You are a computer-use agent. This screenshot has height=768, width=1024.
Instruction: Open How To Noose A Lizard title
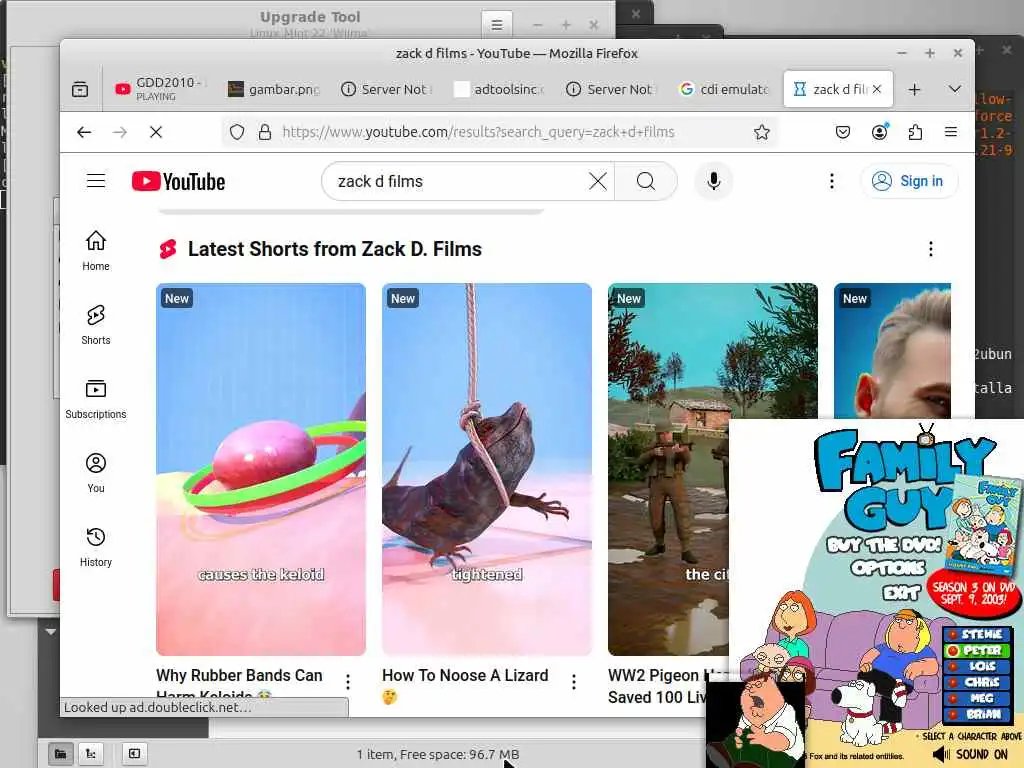click(x=465, y=675)
